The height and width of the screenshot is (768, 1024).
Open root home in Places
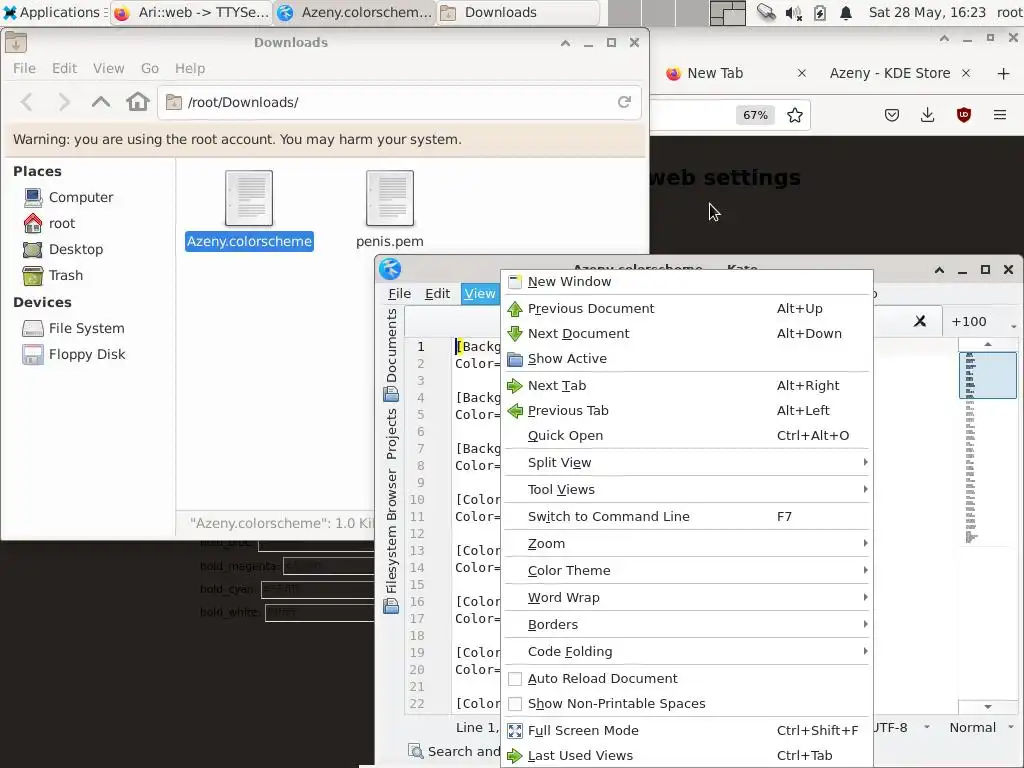pos(49,223)
